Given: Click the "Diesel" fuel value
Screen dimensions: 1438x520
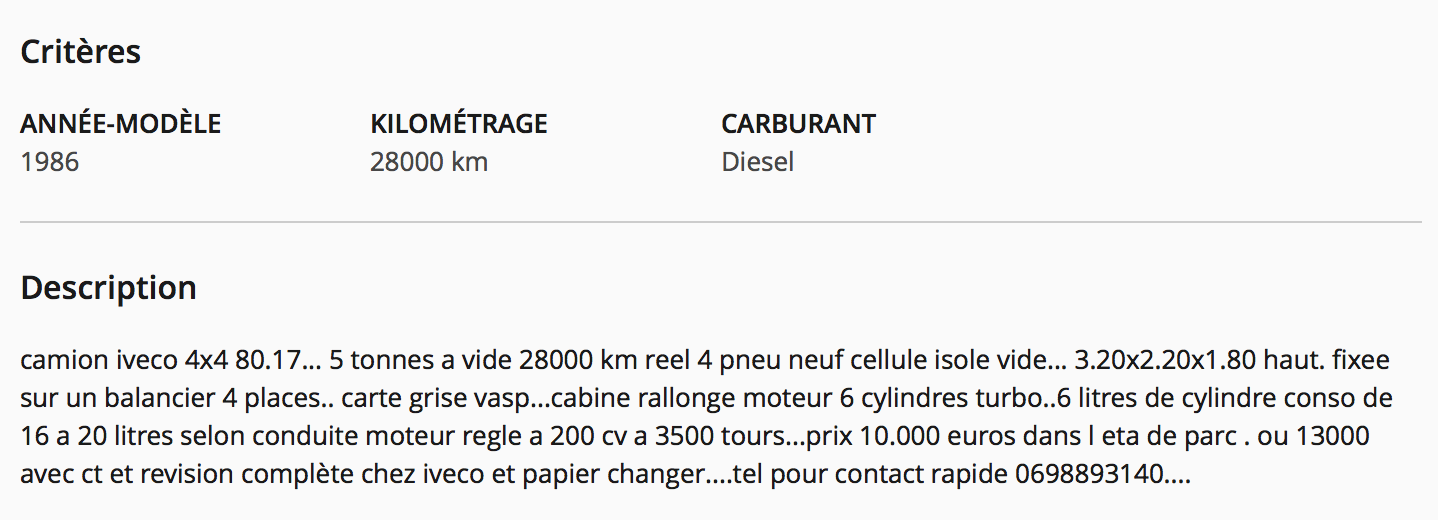Looking at the screenshot, I should pos(757,161).
